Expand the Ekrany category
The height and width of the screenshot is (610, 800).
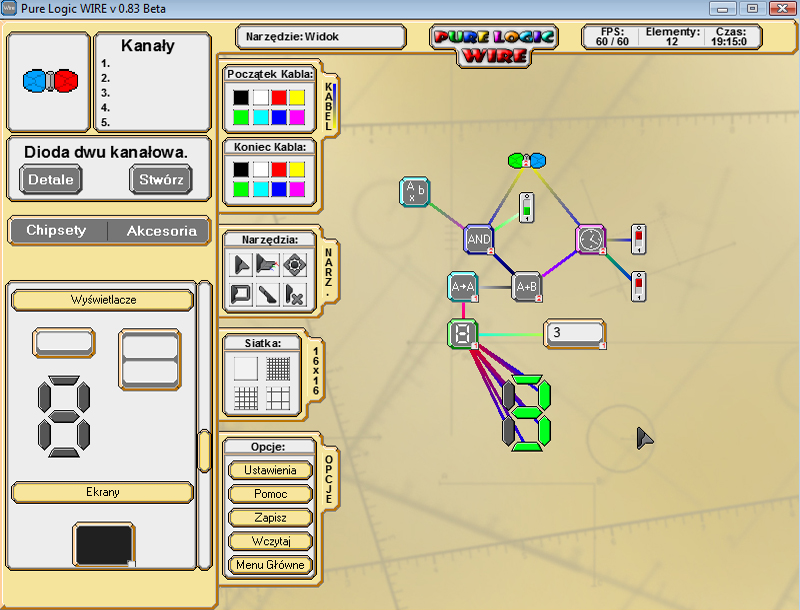click(x=102, y=492)
